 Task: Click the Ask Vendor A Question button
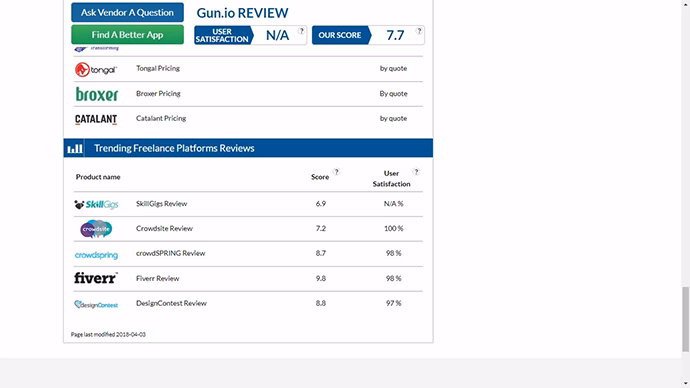pos(127,12)
